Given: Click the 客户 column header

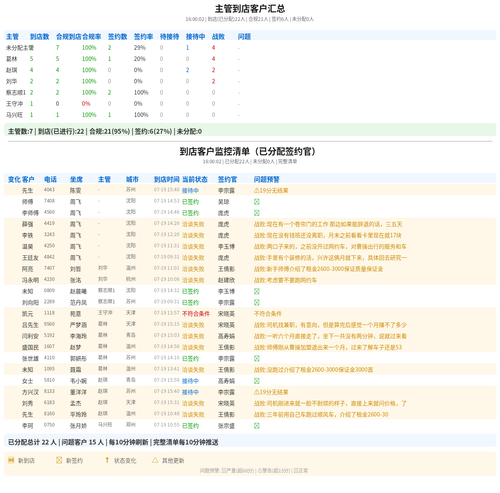Looking at the screenshot, I should [28, 179].
